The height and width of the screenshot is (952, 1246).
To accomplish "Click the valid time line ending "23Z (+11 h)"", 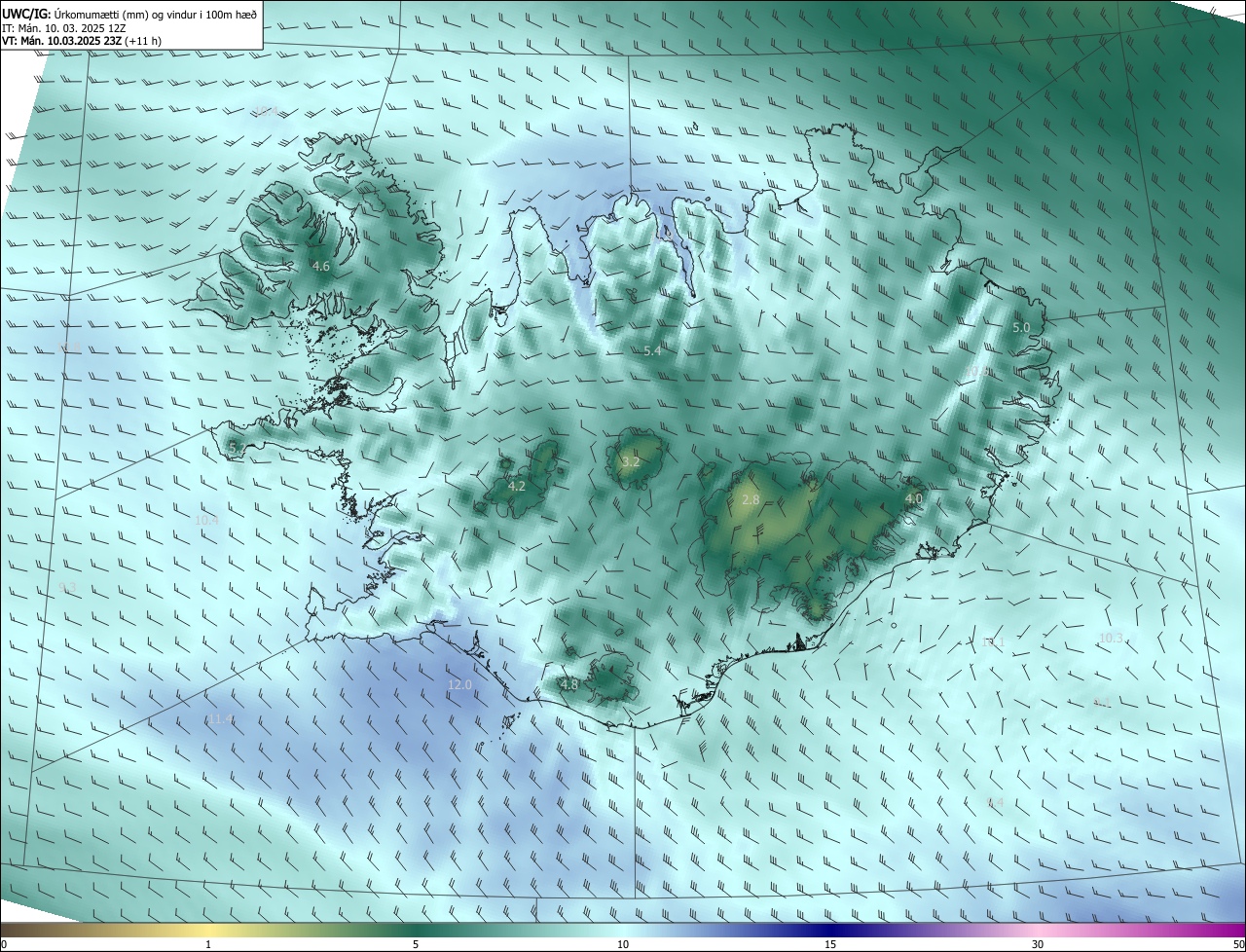I will pyautogui.click(x=82, y=41).
